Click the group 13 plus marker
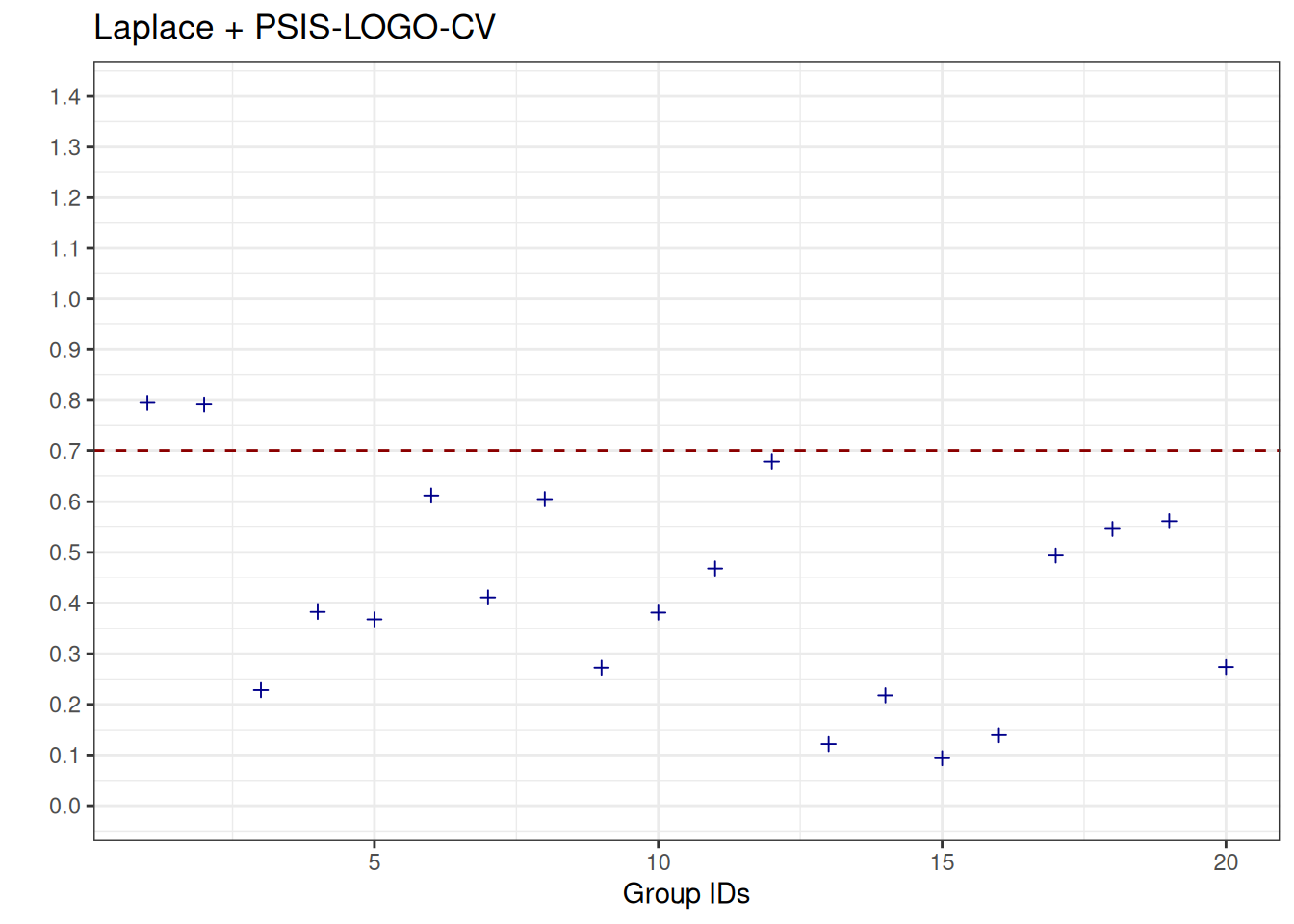The width and height of the screenshot is (1294, 924). [x=829, y=744]
